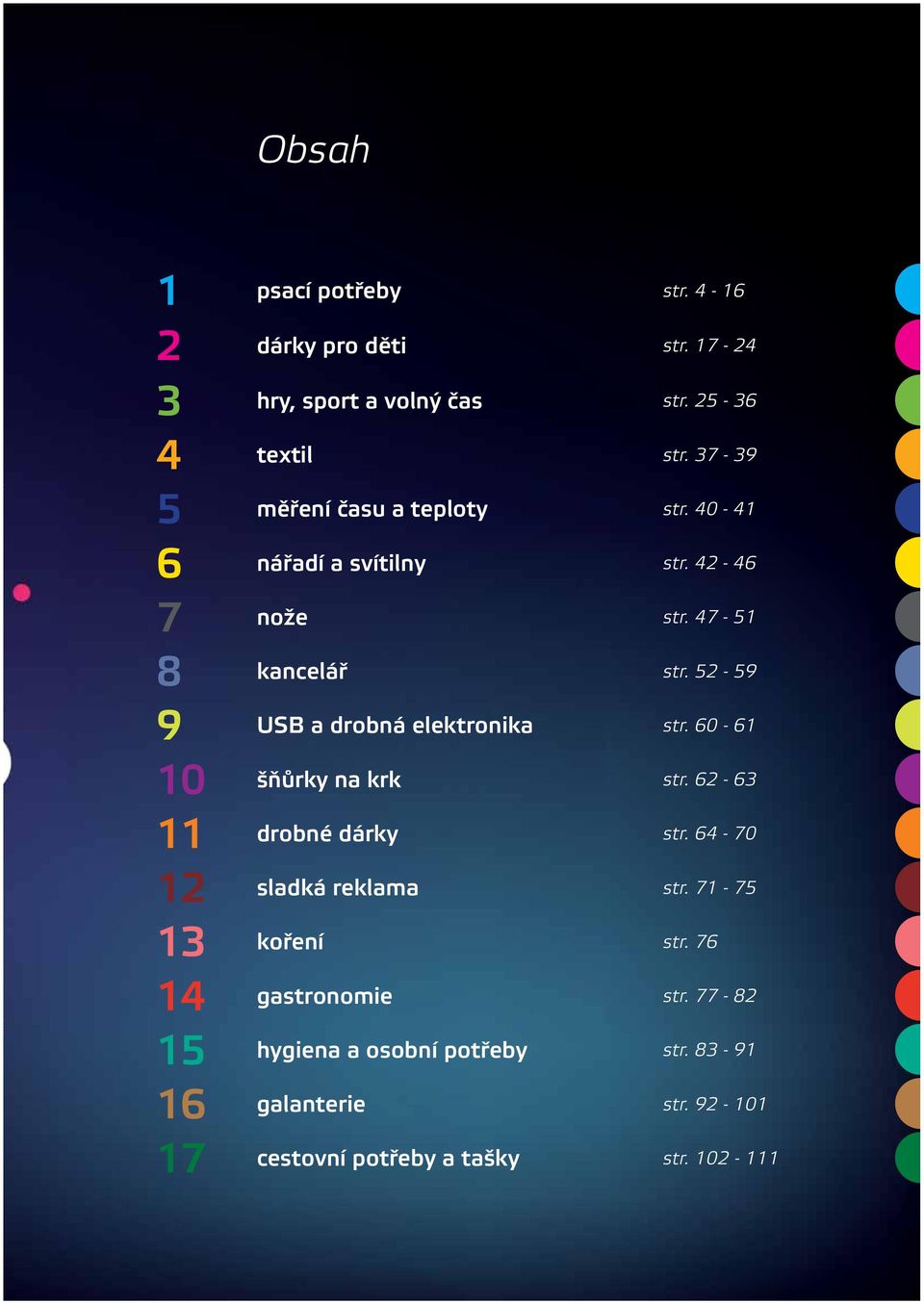Click page range str. 92 - 101
Viewport: 924px width, 1303px height.
tap(714, 1104)
